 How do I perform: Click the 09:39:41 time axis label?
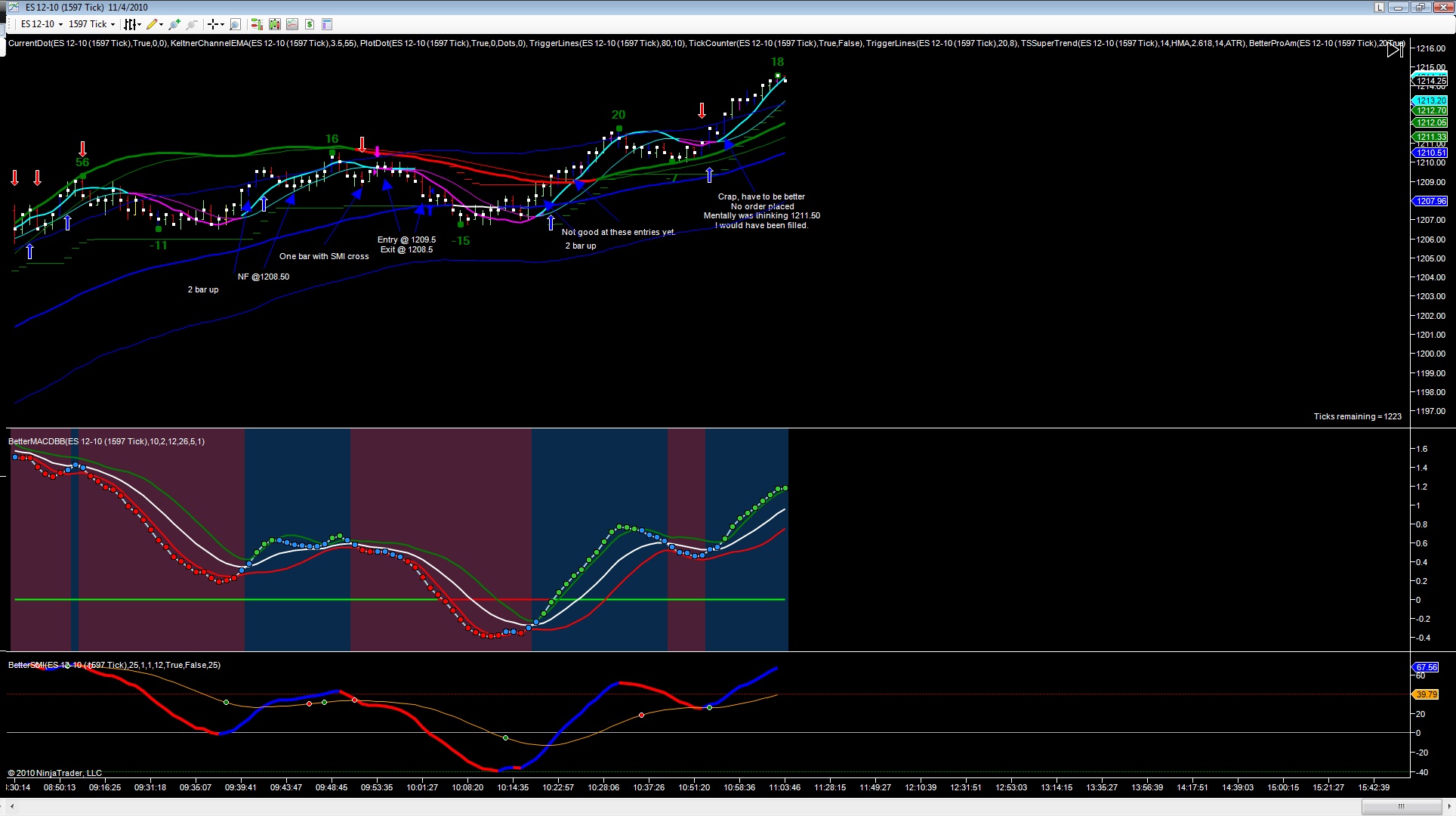coord(241,787)
